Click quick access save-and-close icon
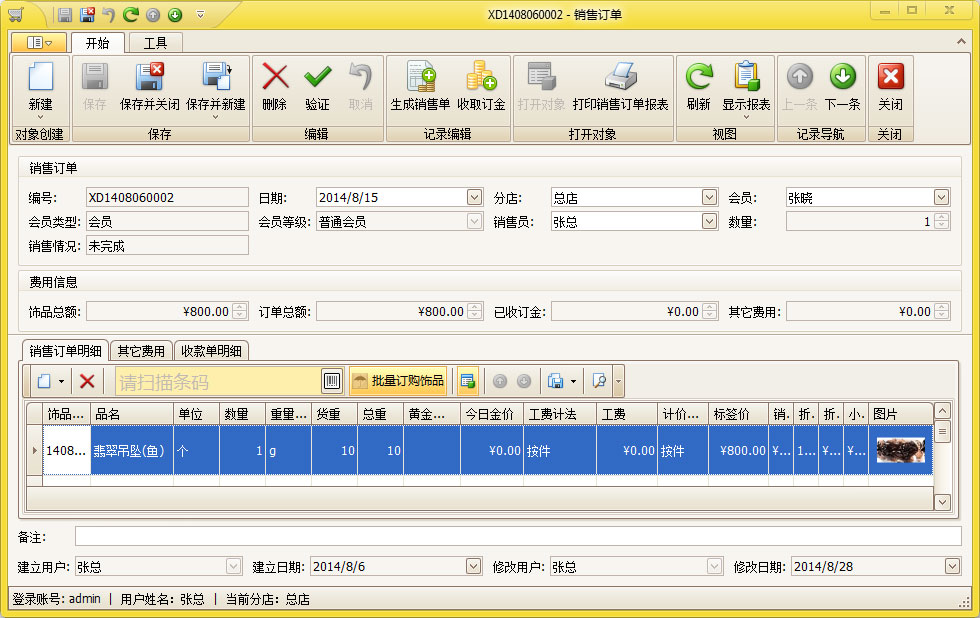This screenshot has height=618, width=980. click(x=88, y=14)
